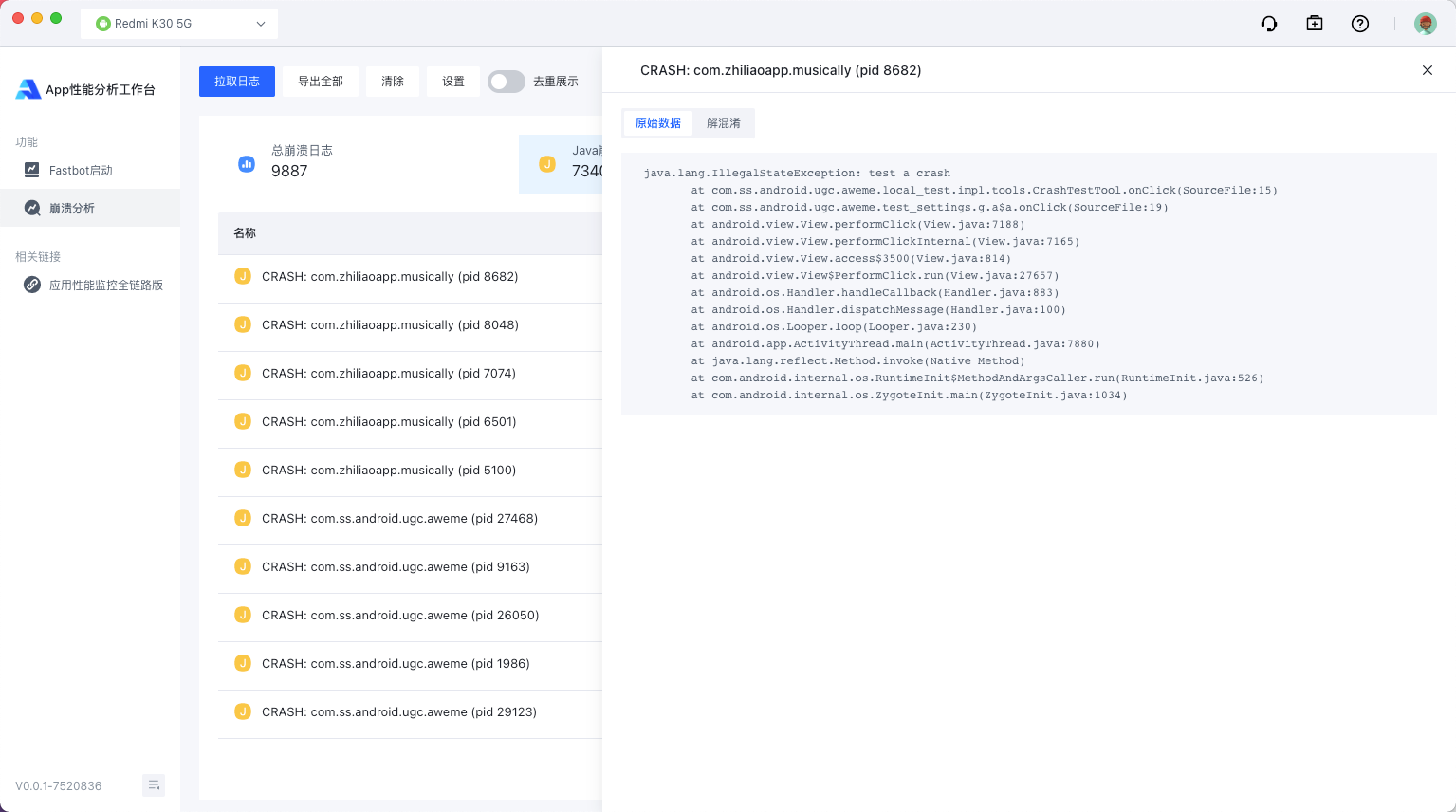The height and width of the screenshot is (812, 1456).
Task: Open CRASH com.zhiliaoapp.musically pid 8048 row
Action: coord(410,325)
